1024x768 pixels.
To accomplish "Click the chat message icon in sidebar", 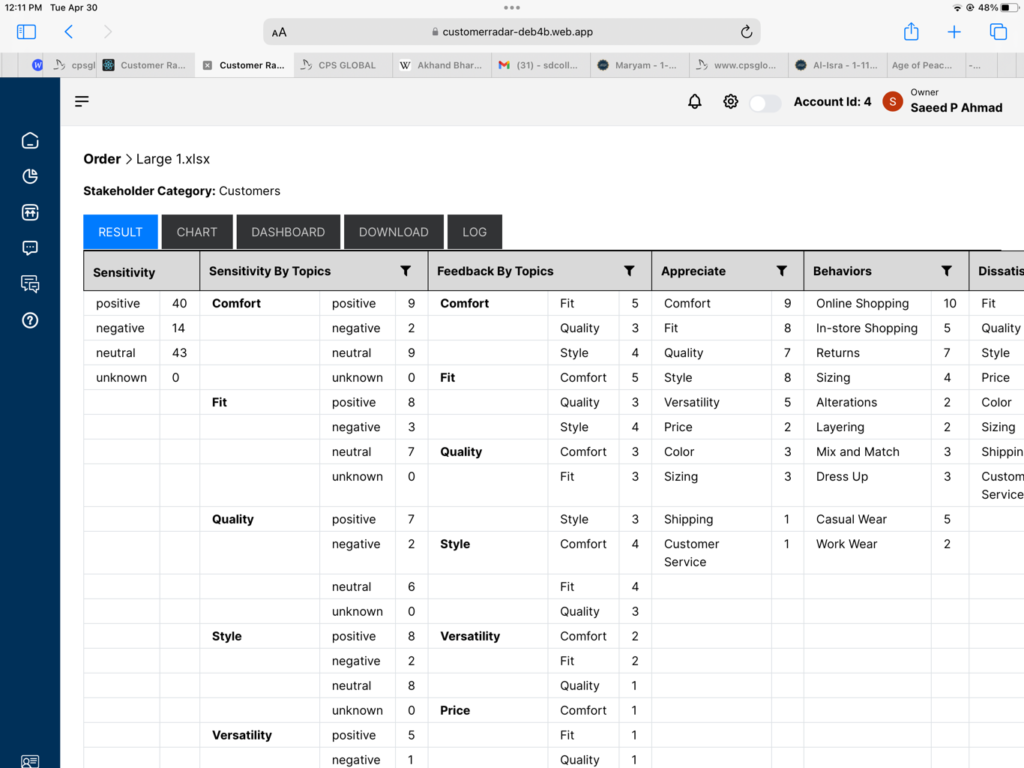I will click(30, 248).
